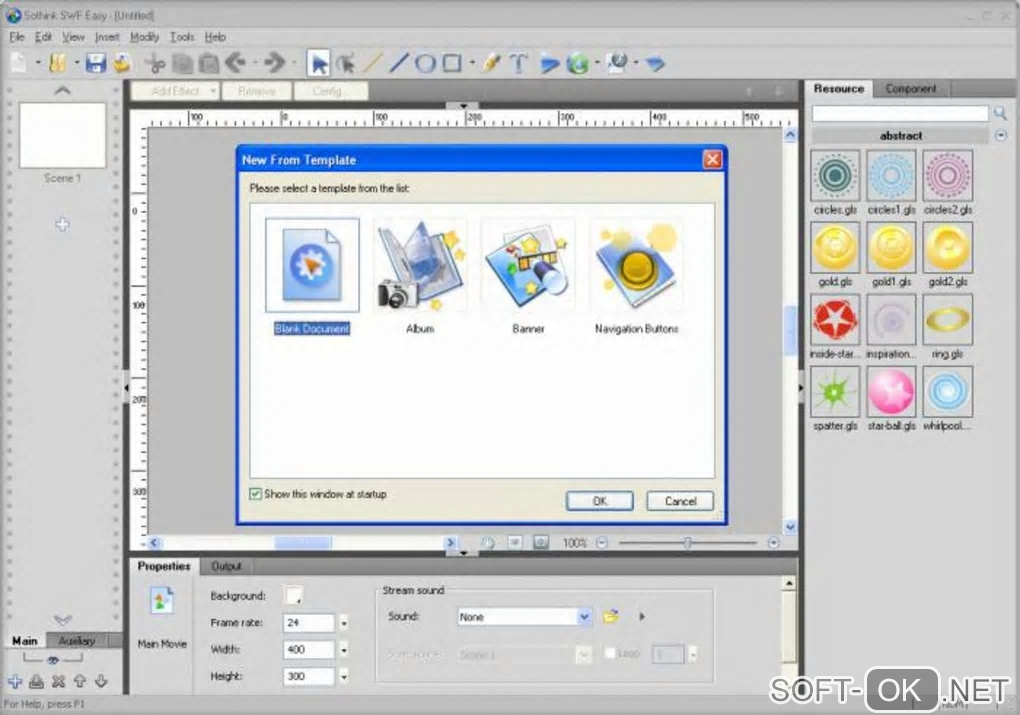Click the Export icon next to Save
The height and width of the screenshot is (715, 1020).
122,63
